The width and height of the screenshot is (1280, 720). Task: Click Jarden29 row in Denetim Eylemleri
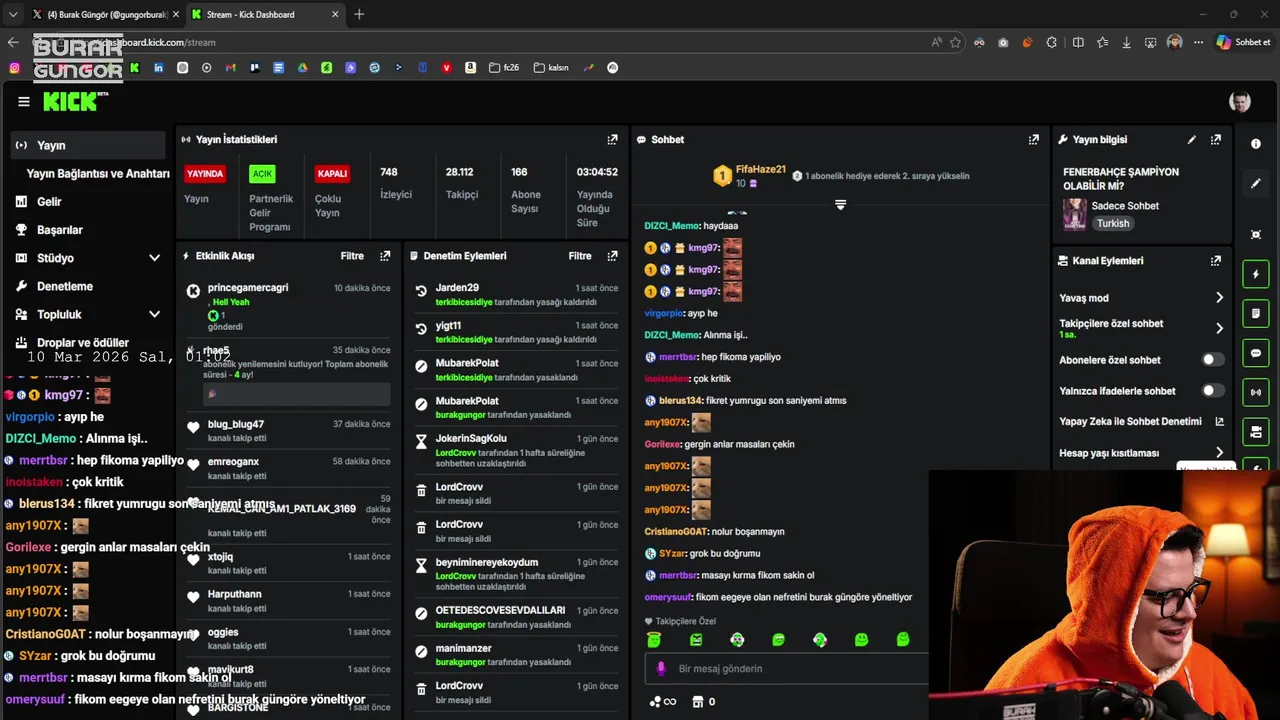tap(517, 294)
